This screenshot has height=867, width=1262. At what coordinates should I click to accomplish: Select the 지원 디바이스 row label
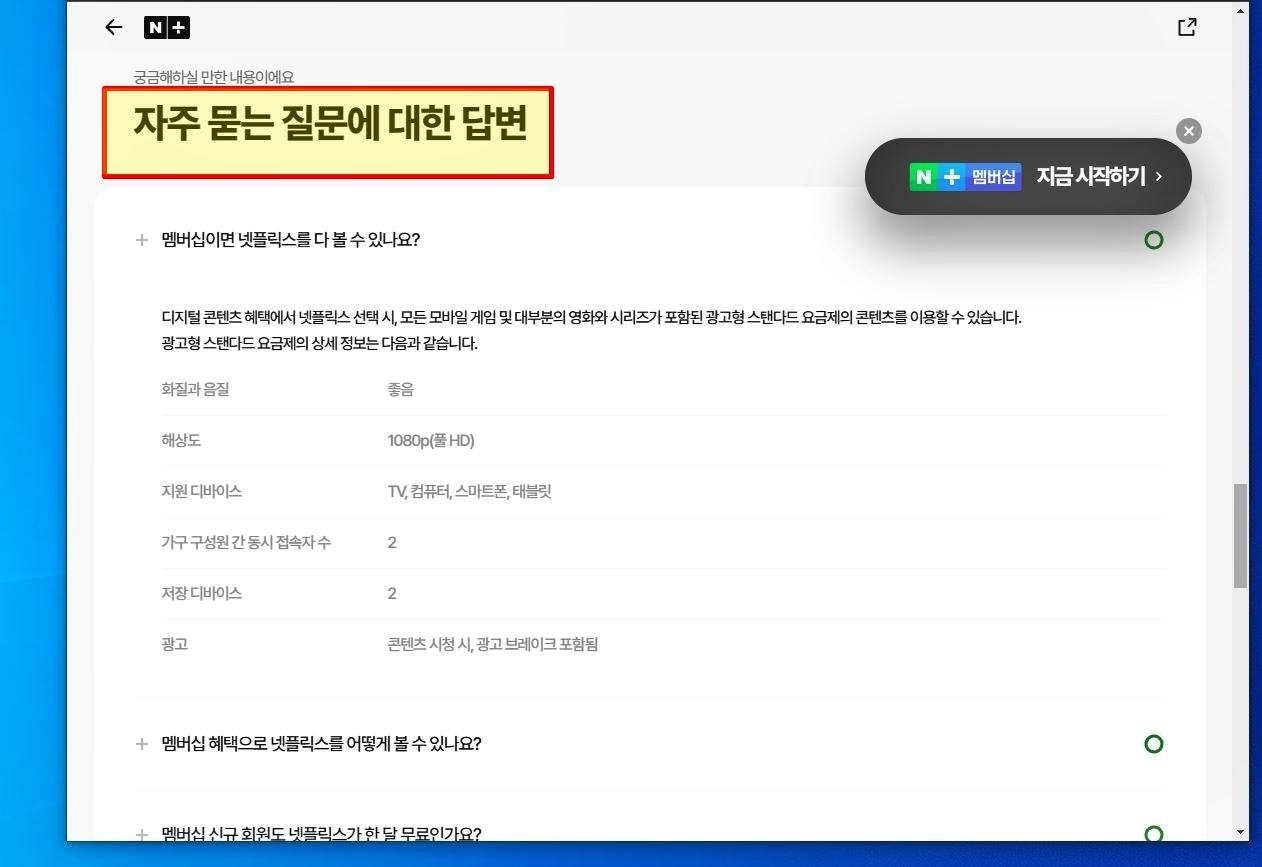(201, 491)
